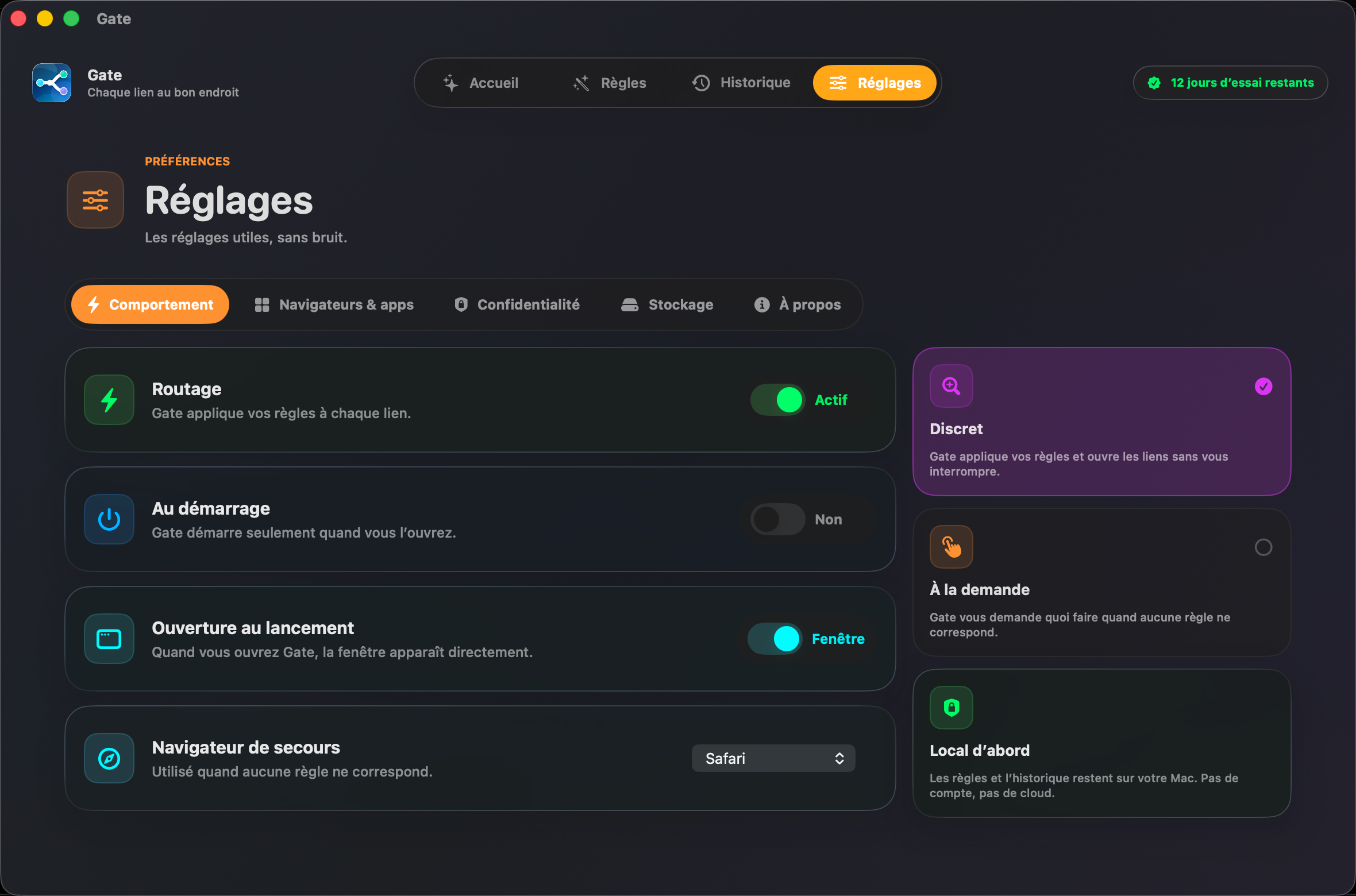
Task: Click the yellow macOS minimize button
Action: tap(45, 19)
